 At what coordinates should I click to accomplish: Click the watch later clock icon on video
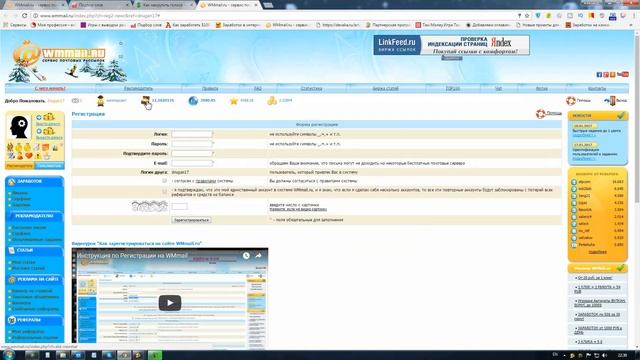246,256
